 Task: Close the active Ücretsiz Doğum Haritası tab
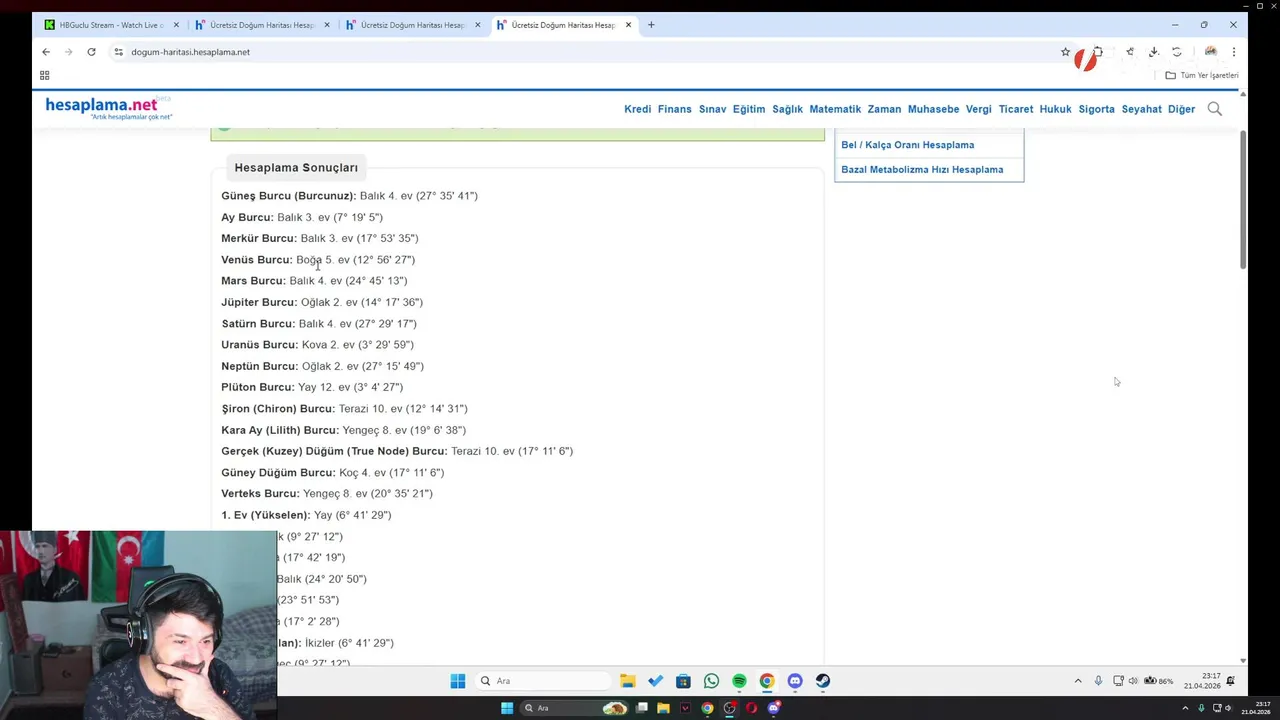629,25
